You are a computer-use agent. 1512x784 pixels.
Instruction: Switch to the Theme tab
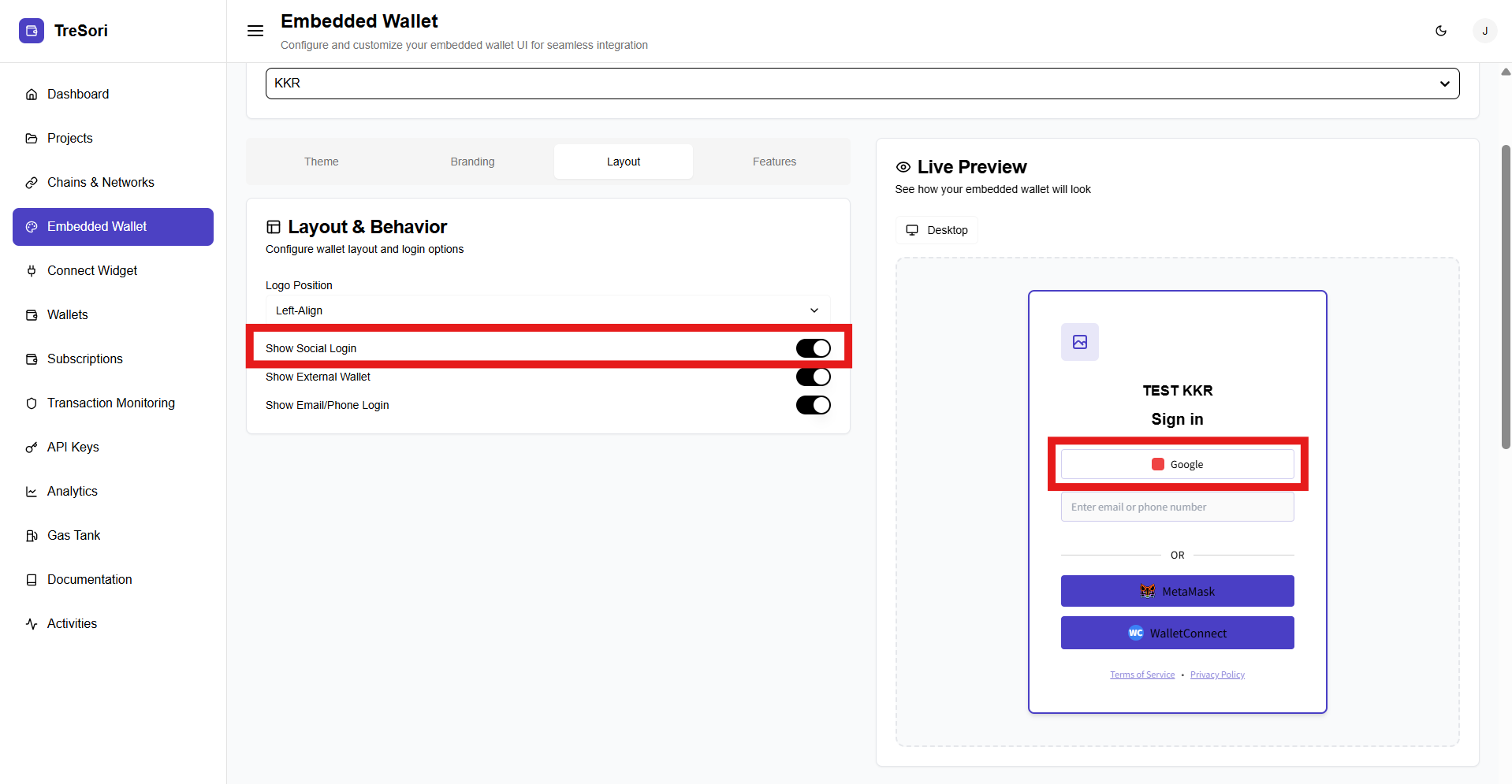[321, 162]
